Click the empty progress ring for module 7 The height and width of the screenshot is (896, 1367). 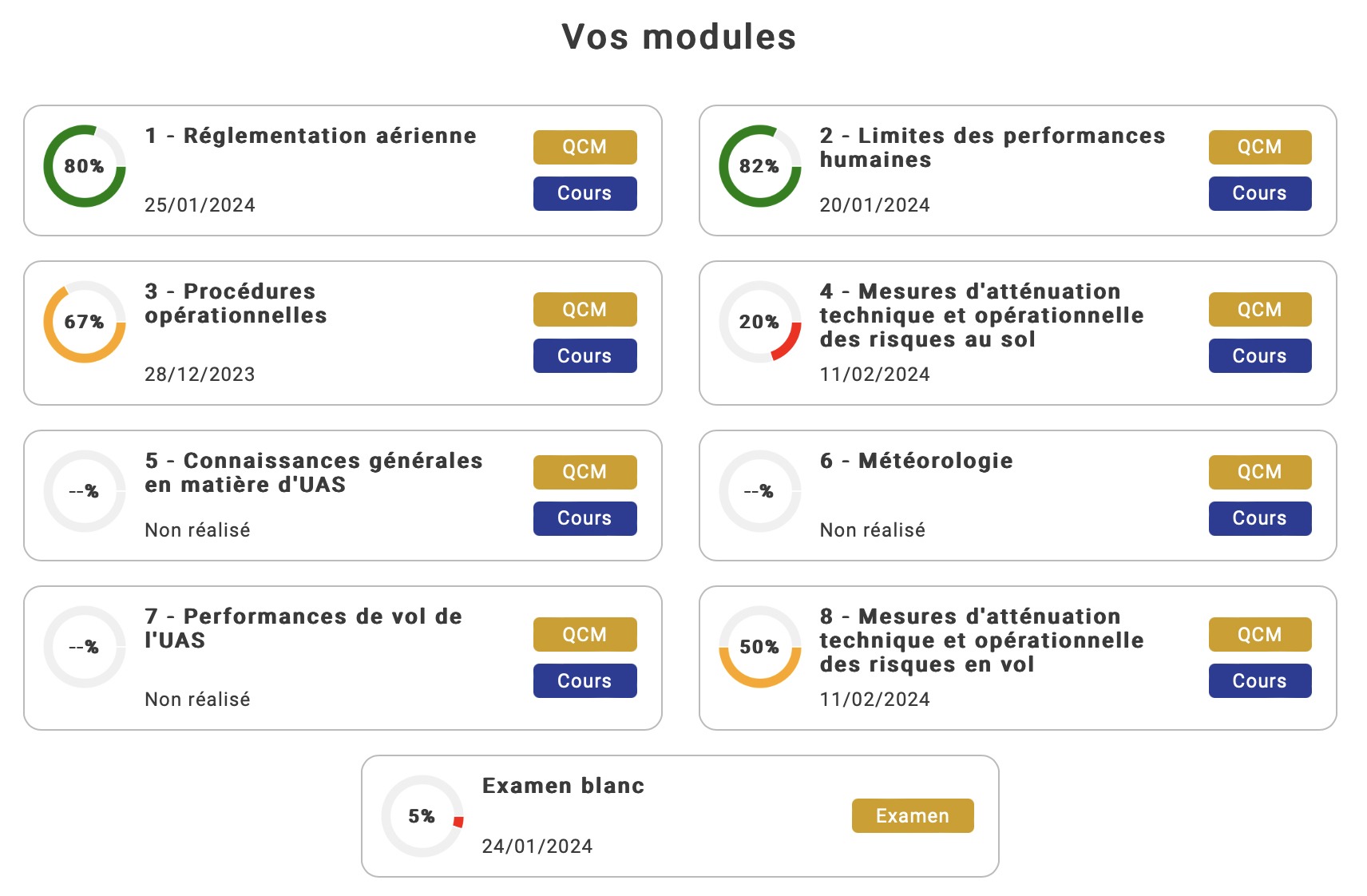[x=85, y=647]
